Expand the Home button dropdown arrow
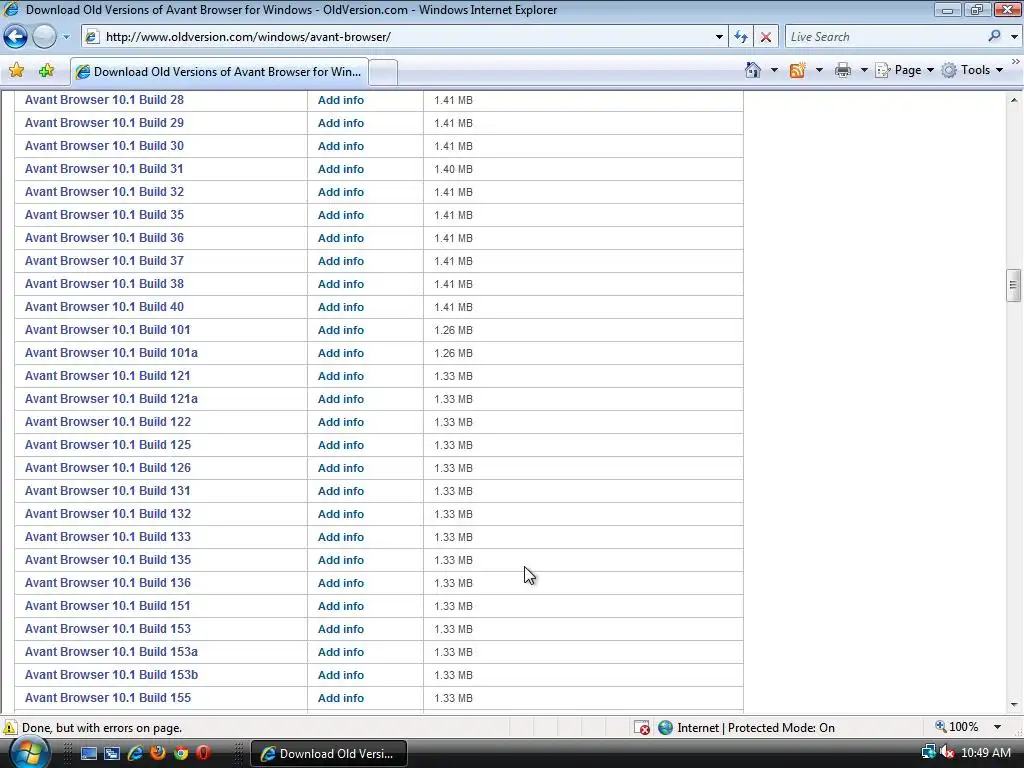1024x768 pixels. [774, 71]
